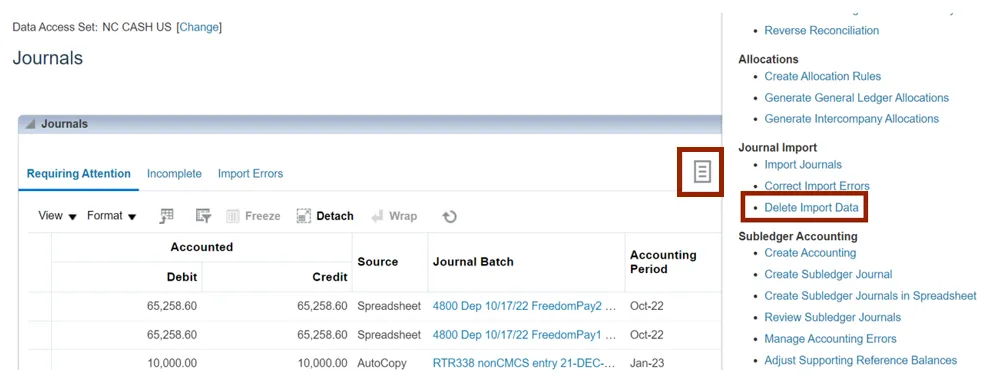Select the AutoCopy source cell
Viewport: 992px width, 391px height.
click(381, 363)
